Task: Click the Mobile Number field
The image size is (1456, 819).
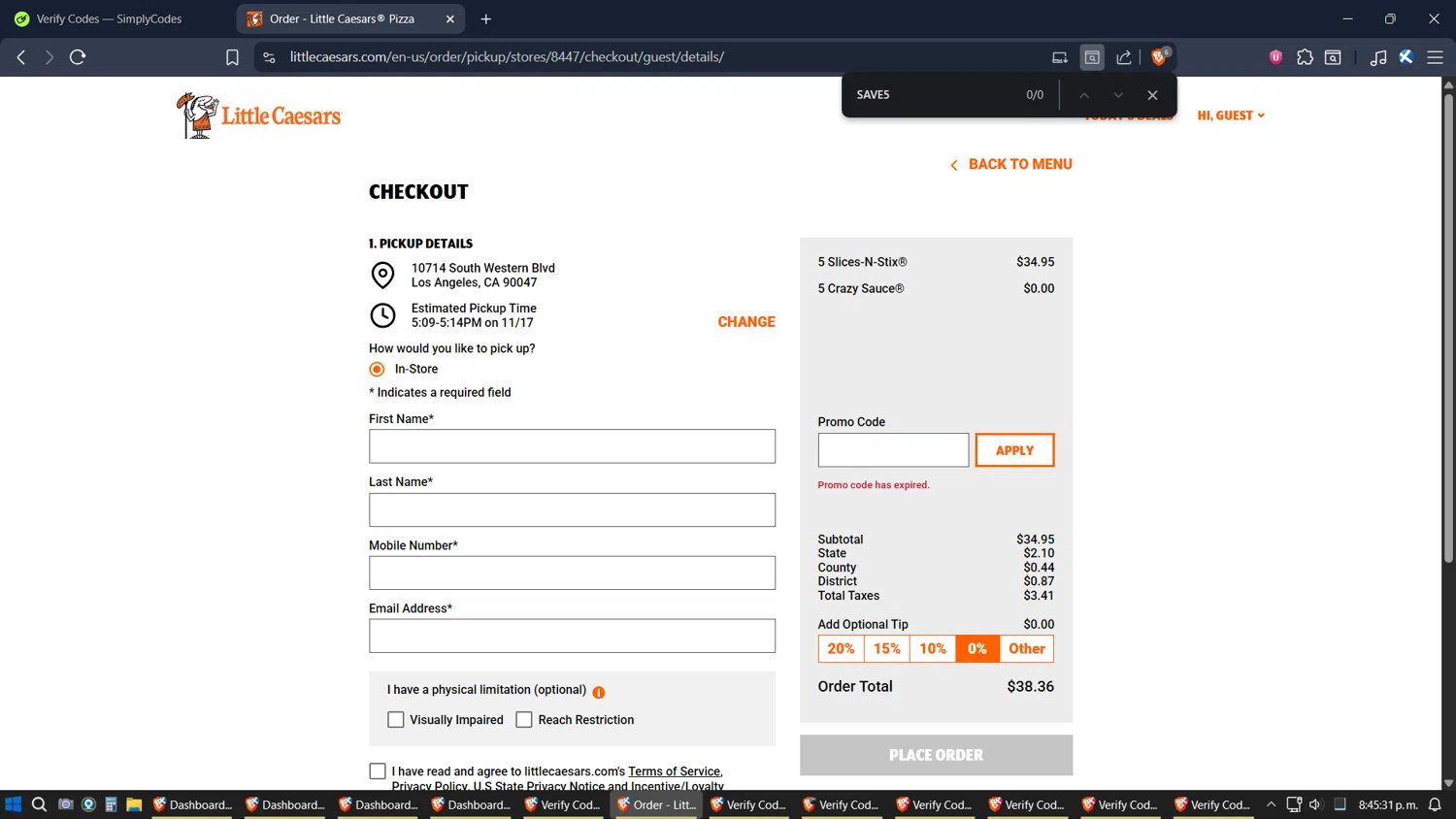Action: pos(572,573)
